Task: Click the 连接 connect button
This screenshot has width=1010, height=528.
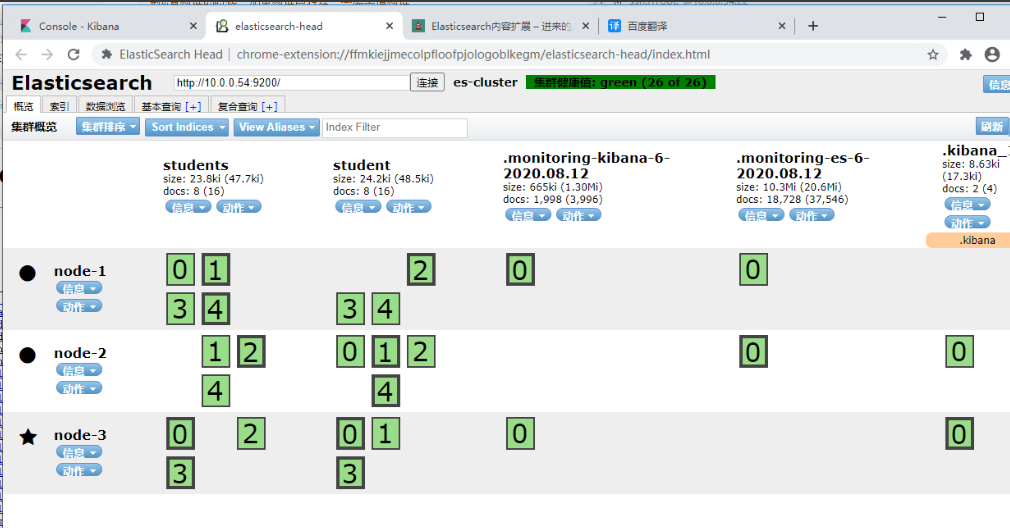Action: click(427, 82)
